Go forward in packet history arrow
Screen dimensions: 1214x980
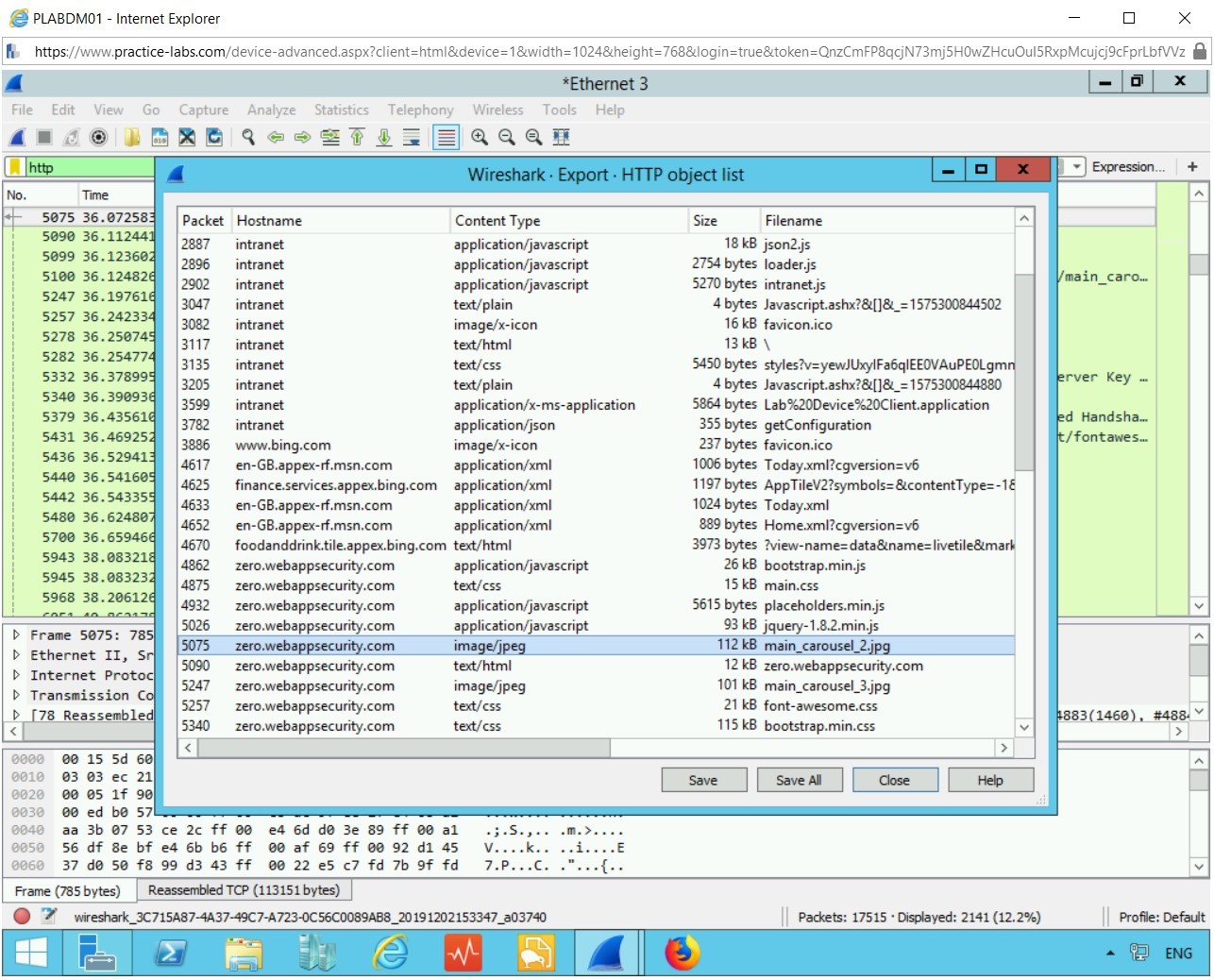click(302, 138)
